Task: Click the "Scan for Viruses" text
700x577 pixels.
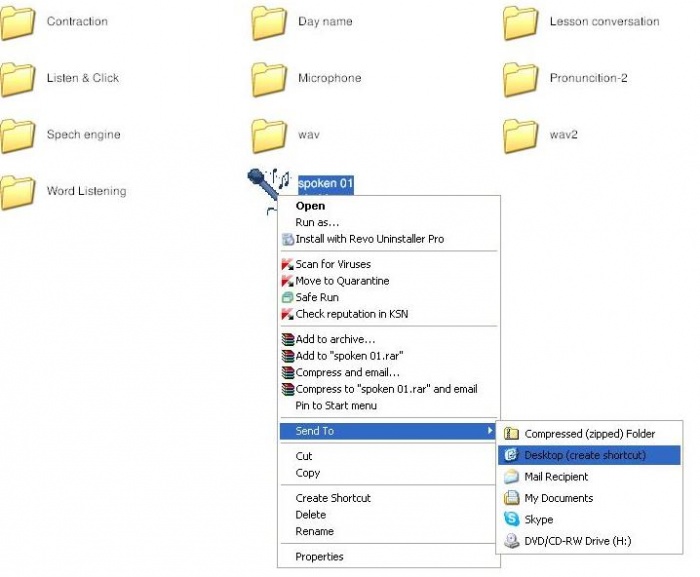Action: tap(333, 264)
